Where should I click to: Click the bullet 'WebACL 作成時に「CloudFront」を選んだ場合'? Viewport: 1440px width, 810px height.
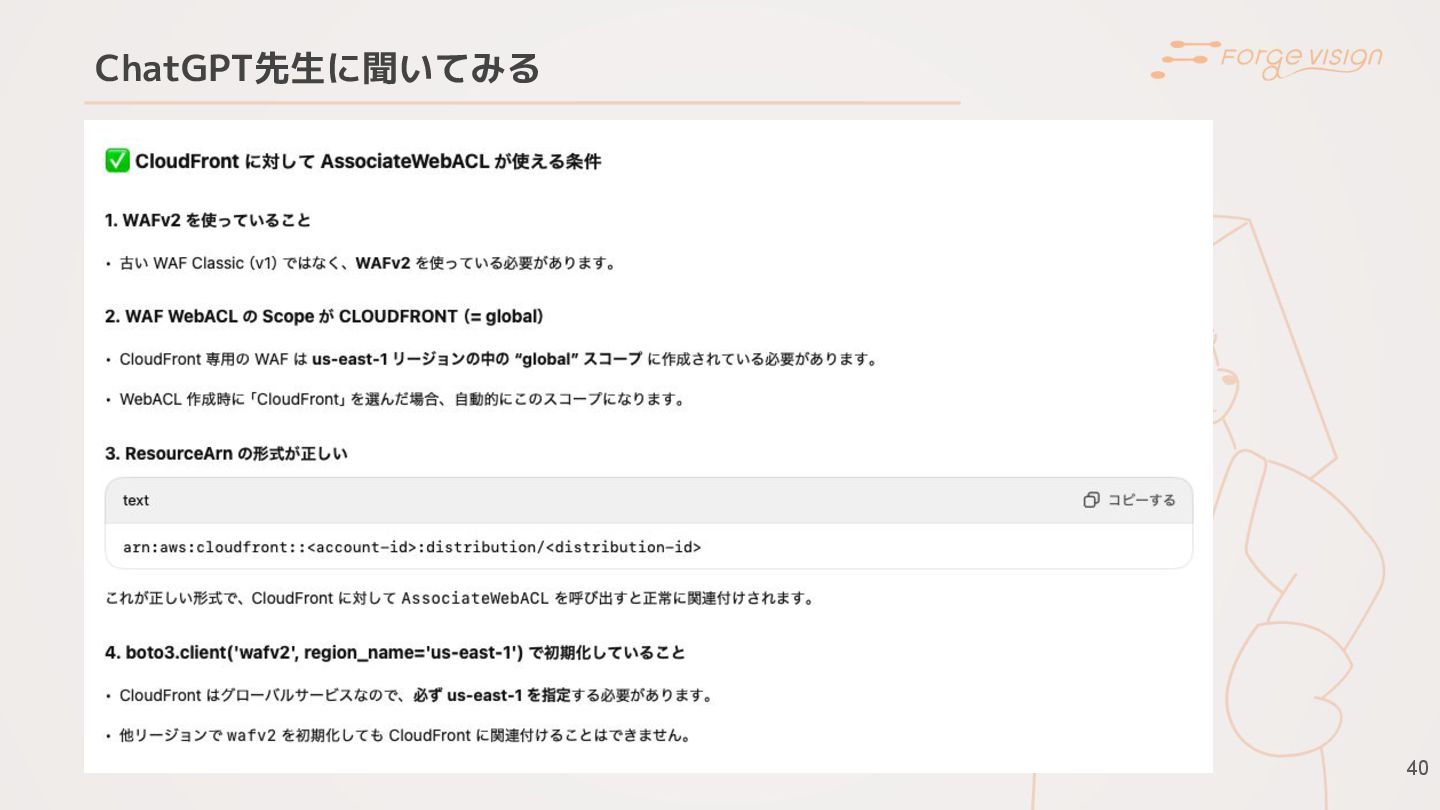click(395, 399)
